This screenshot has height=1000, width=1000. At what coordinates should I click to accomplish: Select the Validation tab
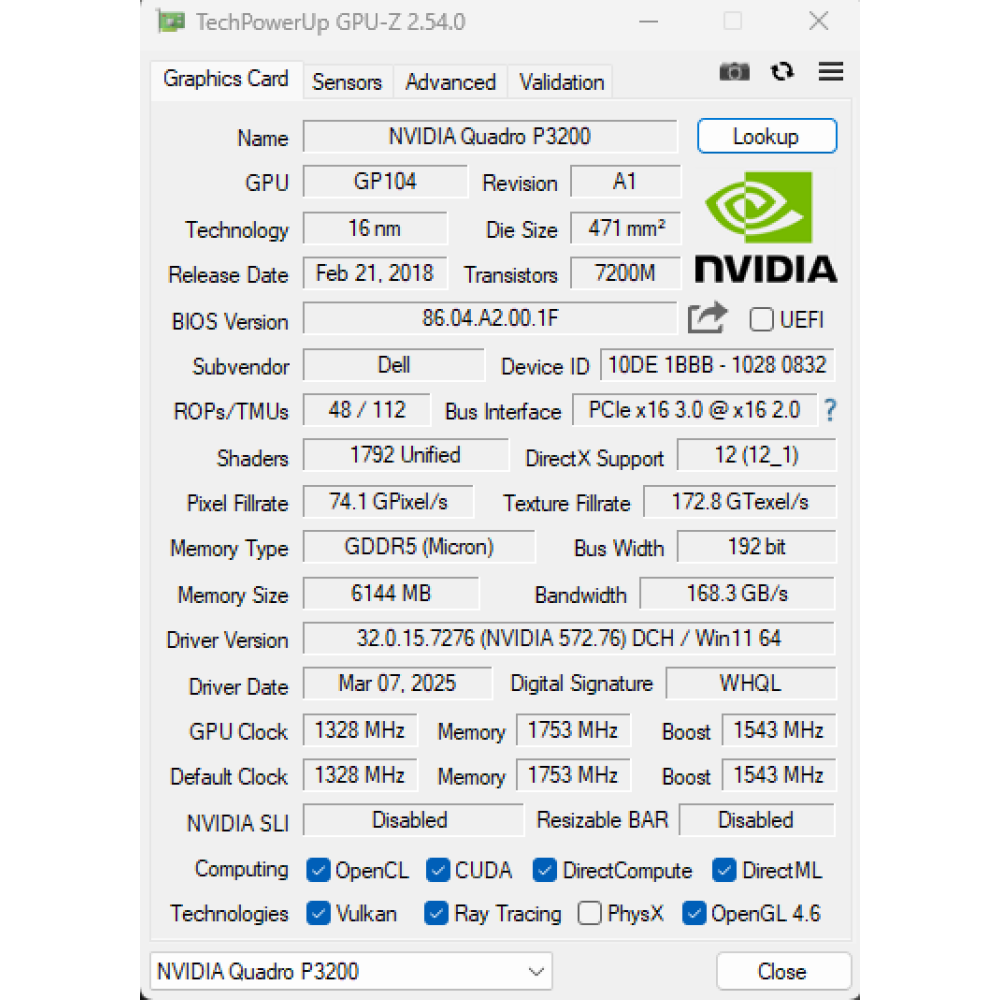pos(560,82)
